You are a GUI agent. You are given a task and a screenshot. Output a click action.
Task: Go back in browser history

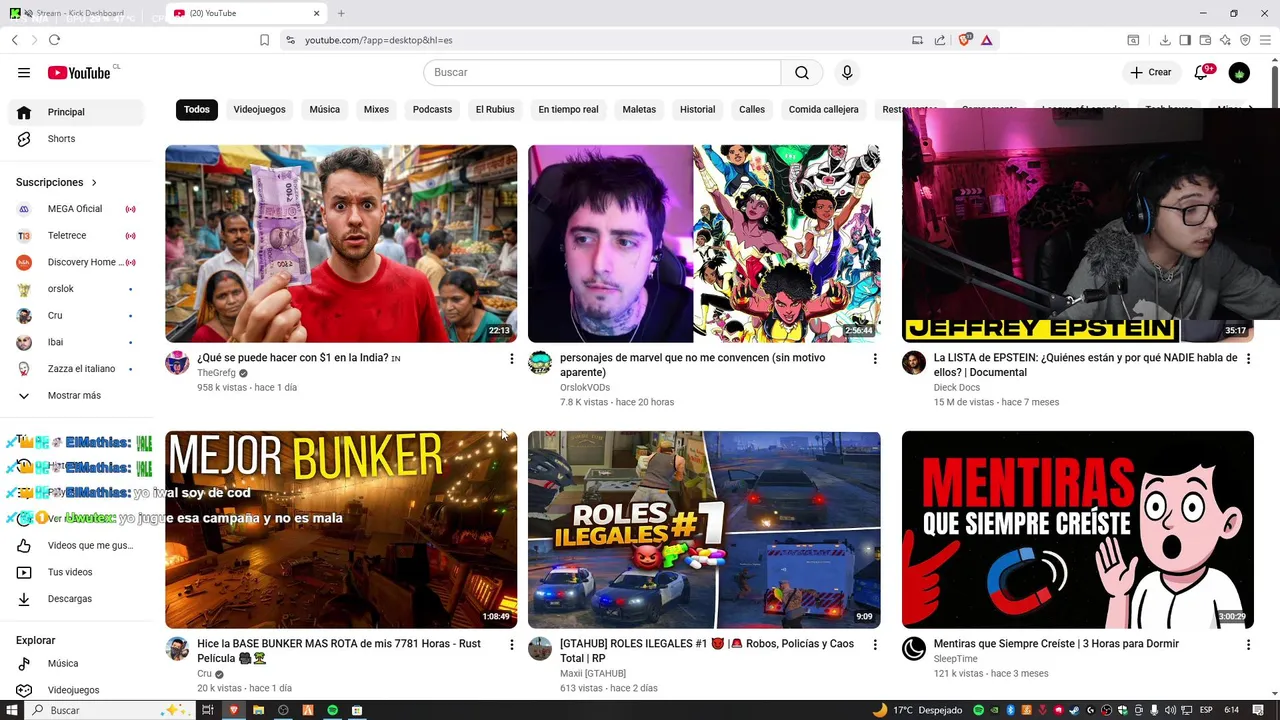(x=14, y=40)
